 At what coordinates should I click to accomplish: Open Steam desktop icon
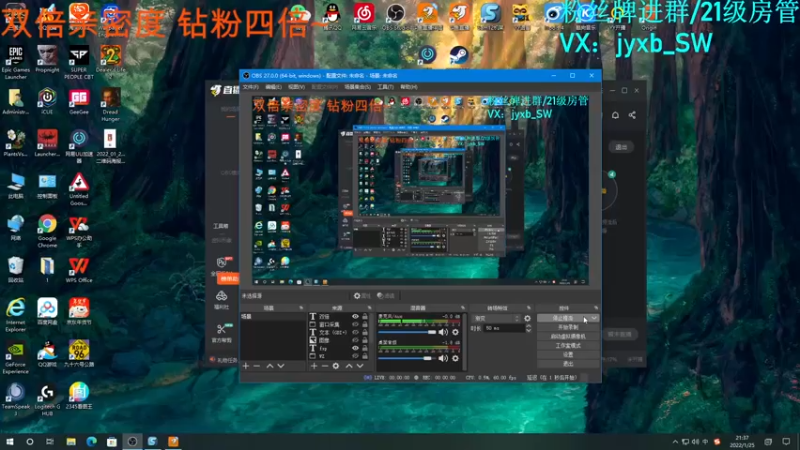(x=459, y=55)
